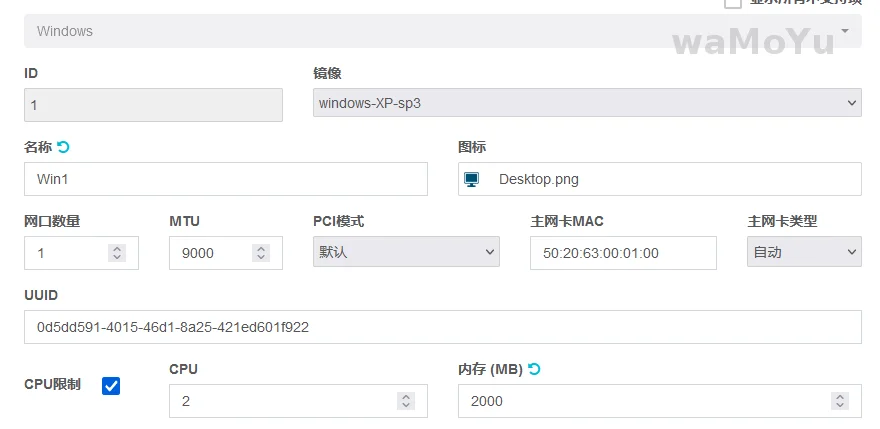Viewport: 880px width, 429px height.
Task: Open the Windows template dropdown
Action: 442,31
